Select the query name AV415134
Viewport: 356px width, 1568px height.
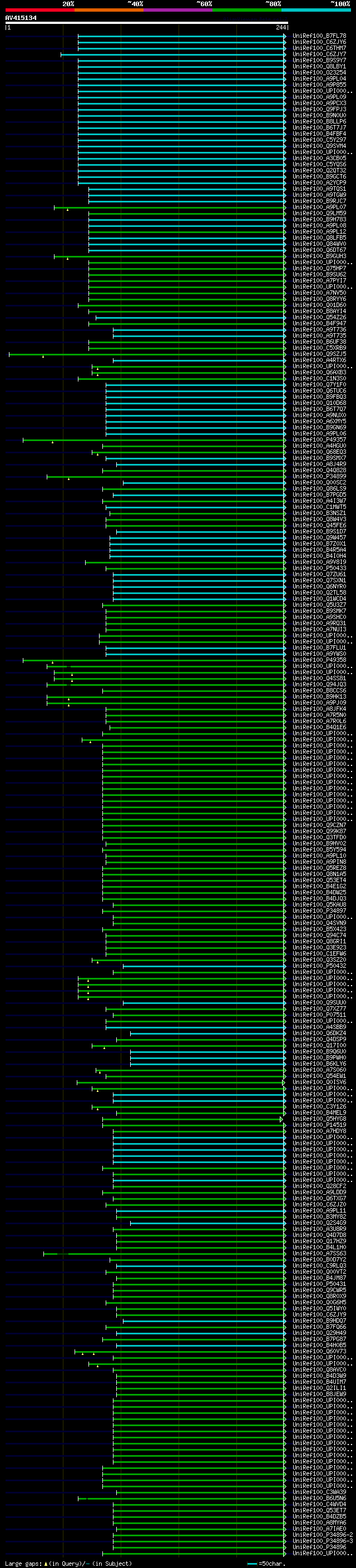tap(21, 18)
